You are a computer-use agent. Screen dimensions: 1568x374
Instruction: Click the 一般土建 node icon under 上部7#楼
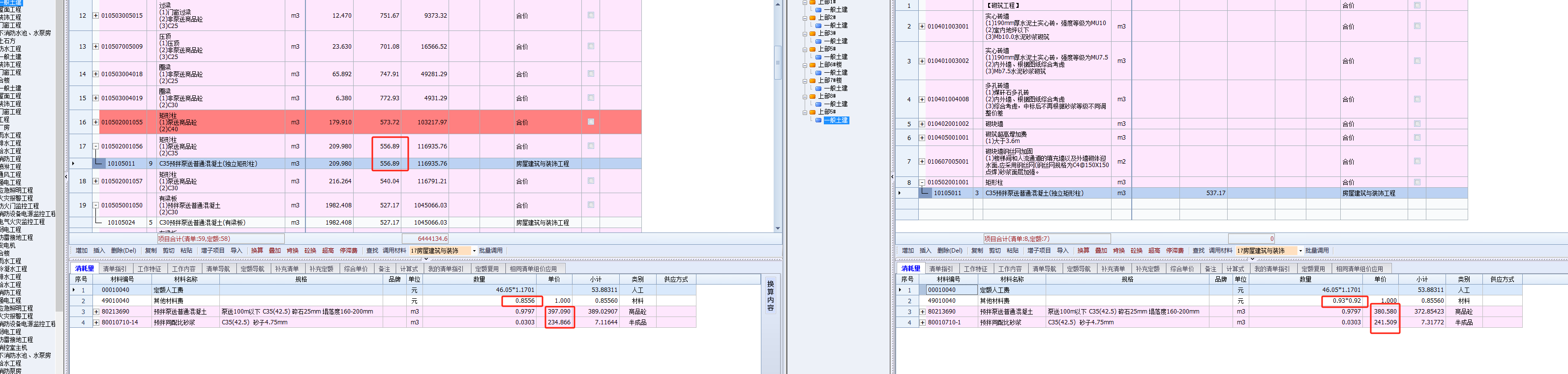click(819, 88)
